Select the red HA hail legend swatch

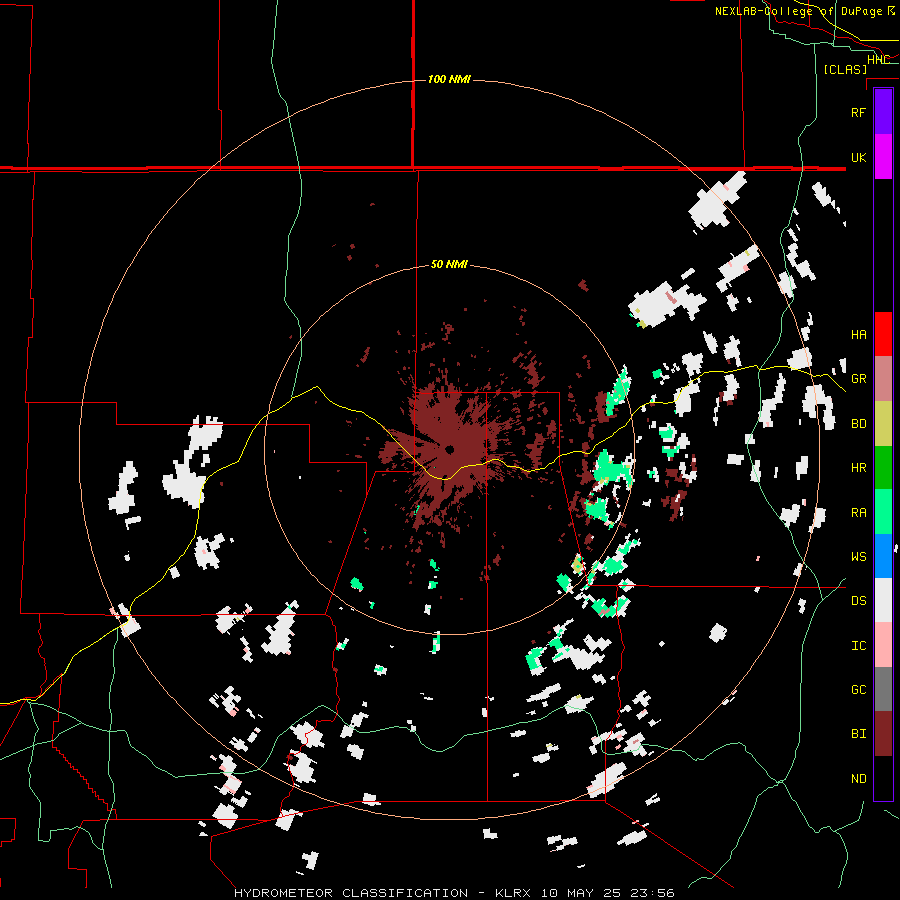coord(883,334)
